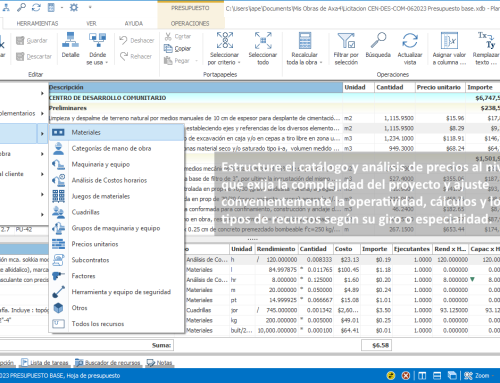Choose Grupos de maquinaria y equipo

point(117,228)
